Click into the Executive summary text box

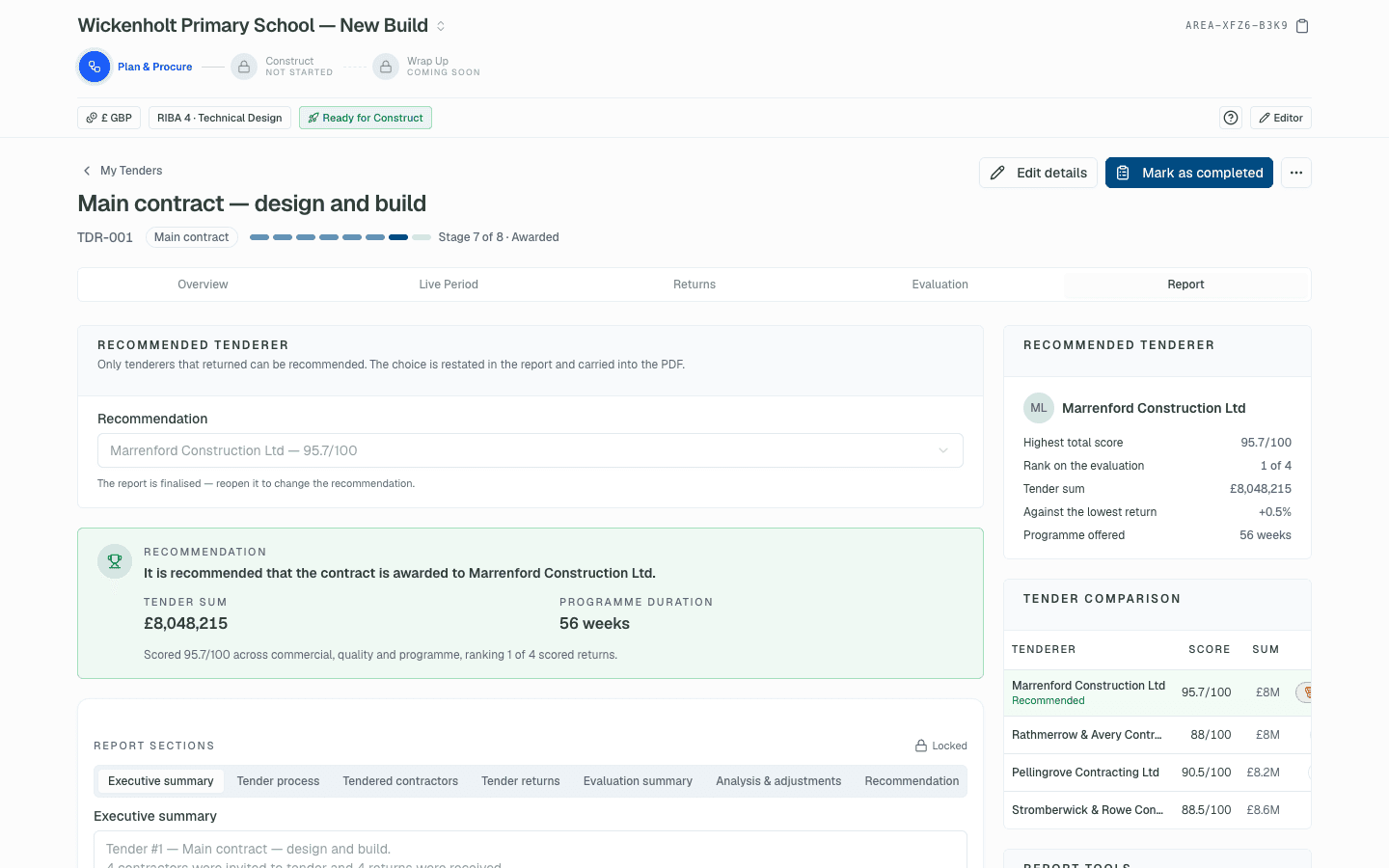[x=531, y=850]
